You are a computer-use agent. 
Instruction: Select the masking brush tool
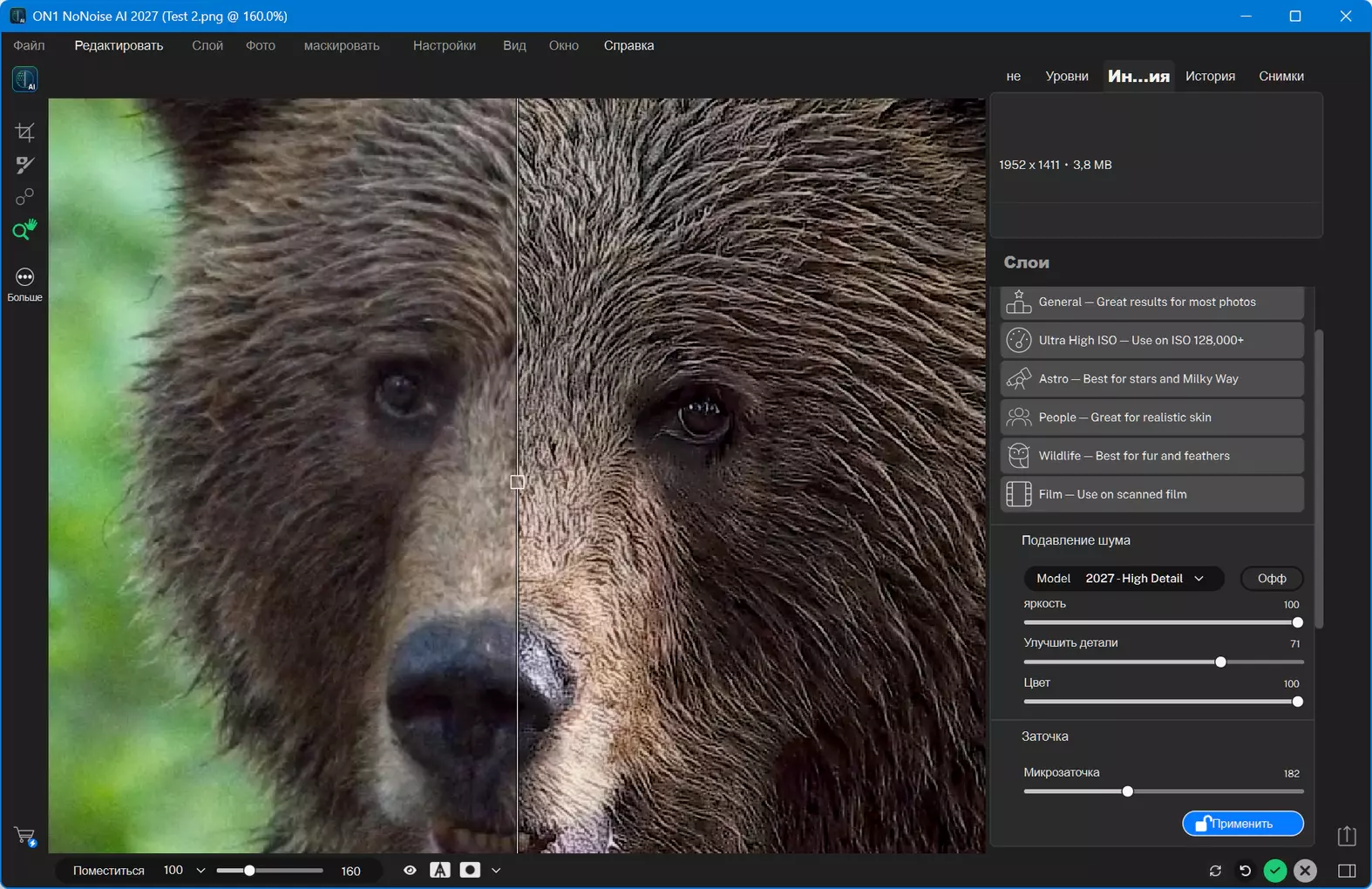(24, 165)
